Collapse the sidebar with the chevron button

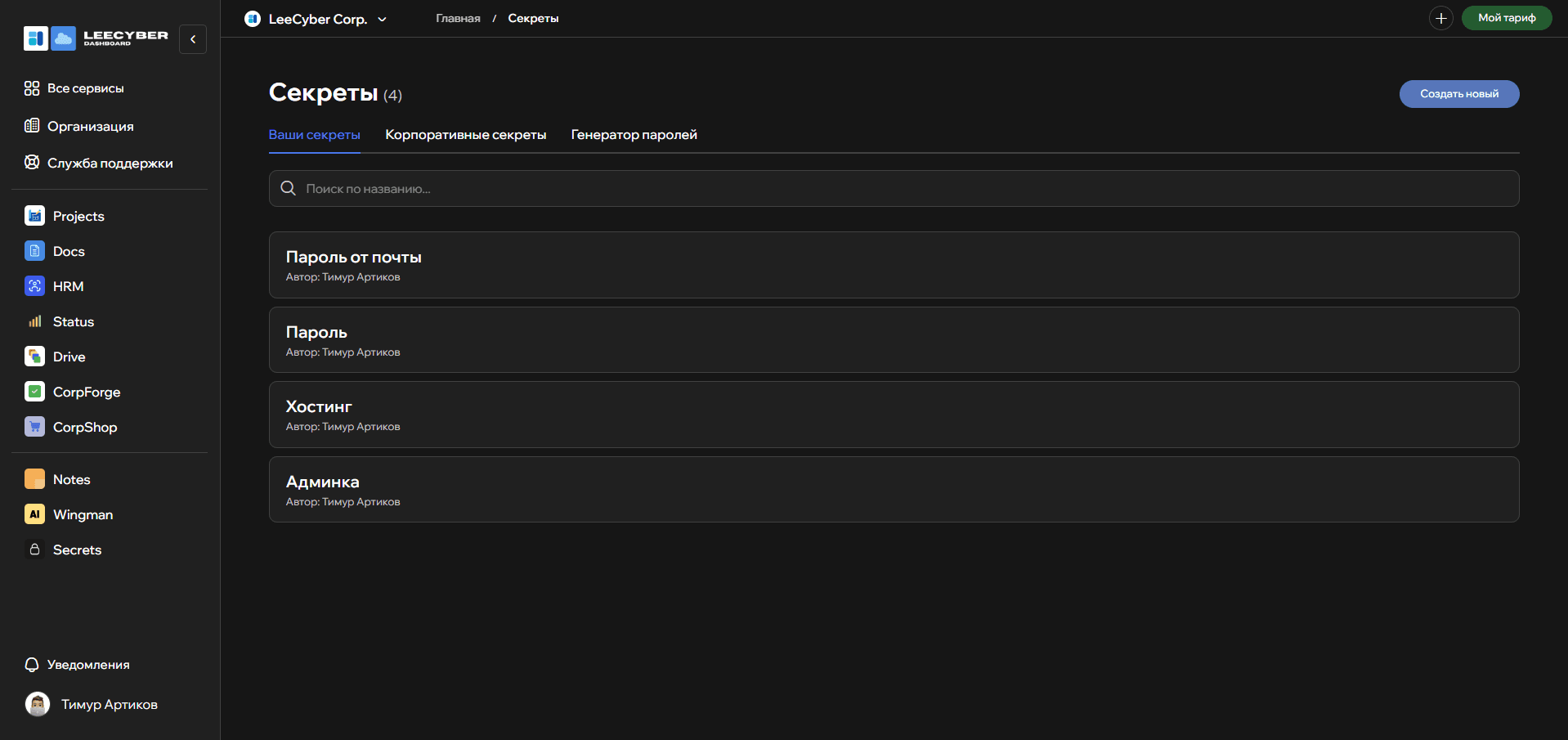pos(193,39)
